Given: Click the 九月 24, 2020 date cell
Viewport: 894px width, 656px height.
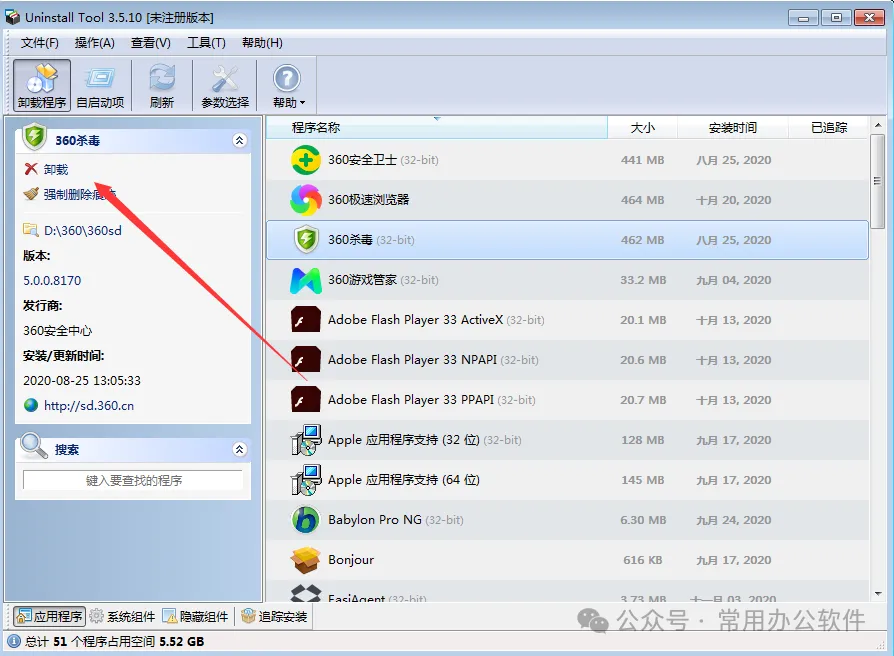Looking at the screenshot, I should [733, 520].
